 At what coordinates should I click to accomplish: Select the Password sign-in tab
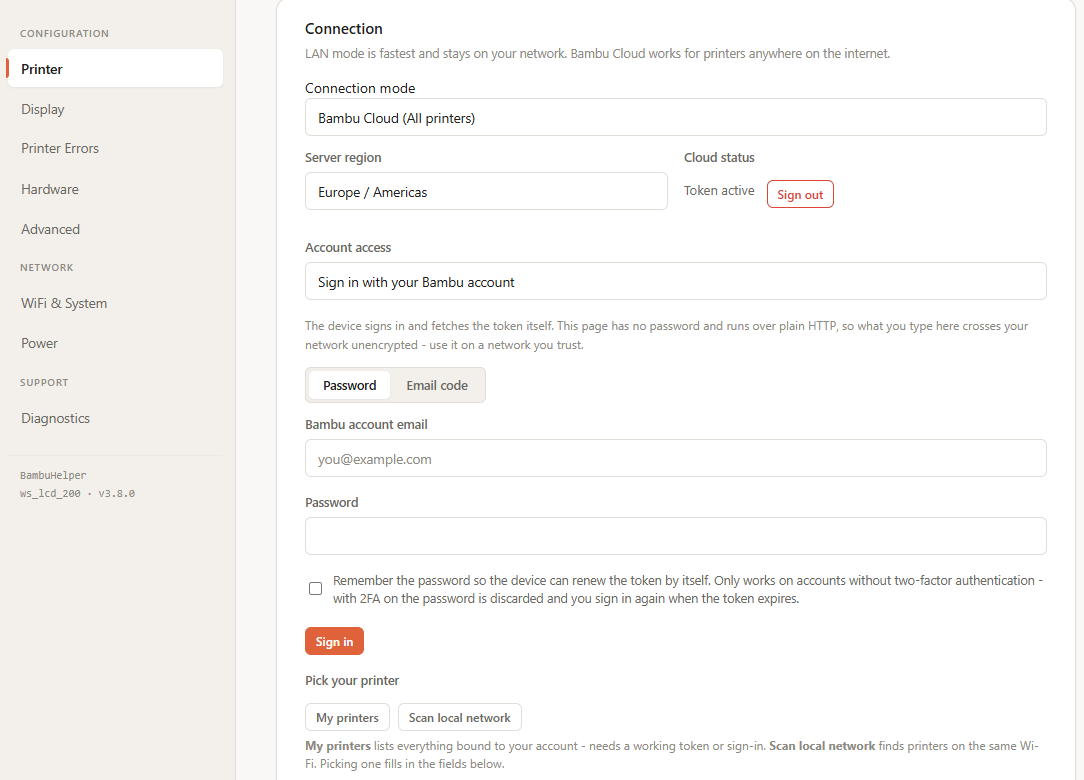click(349, 385)
